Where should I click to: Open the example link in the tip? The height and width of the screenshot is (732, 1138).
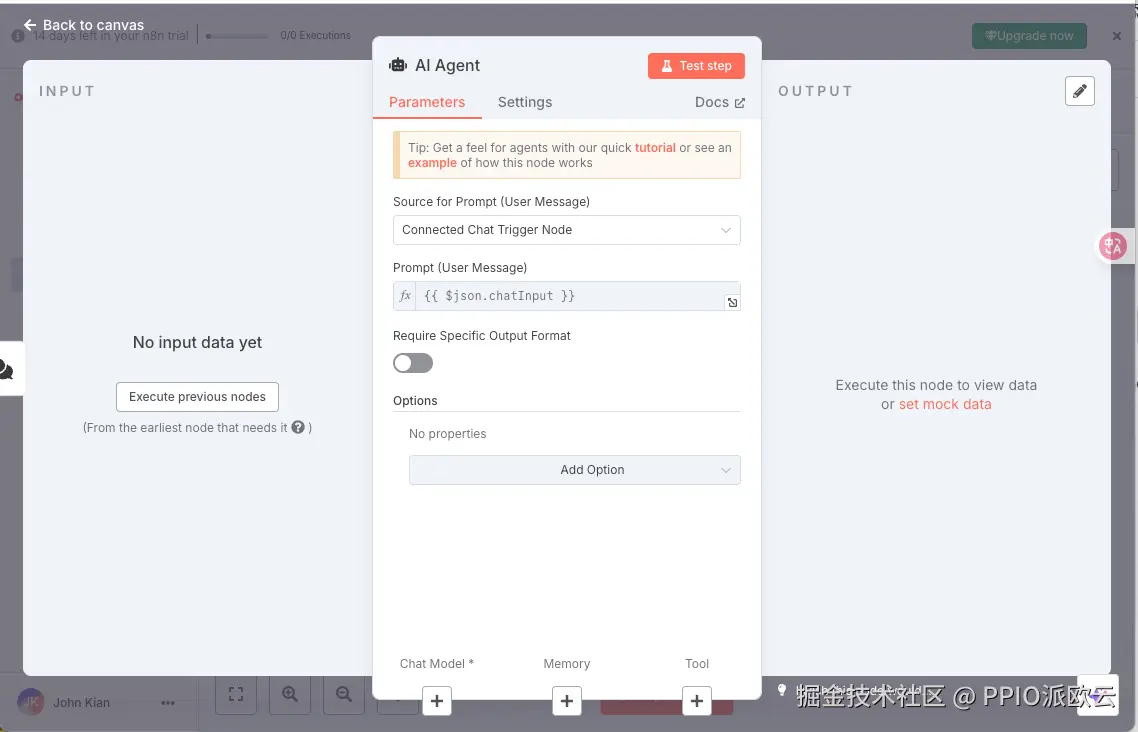tap(432, 163)
